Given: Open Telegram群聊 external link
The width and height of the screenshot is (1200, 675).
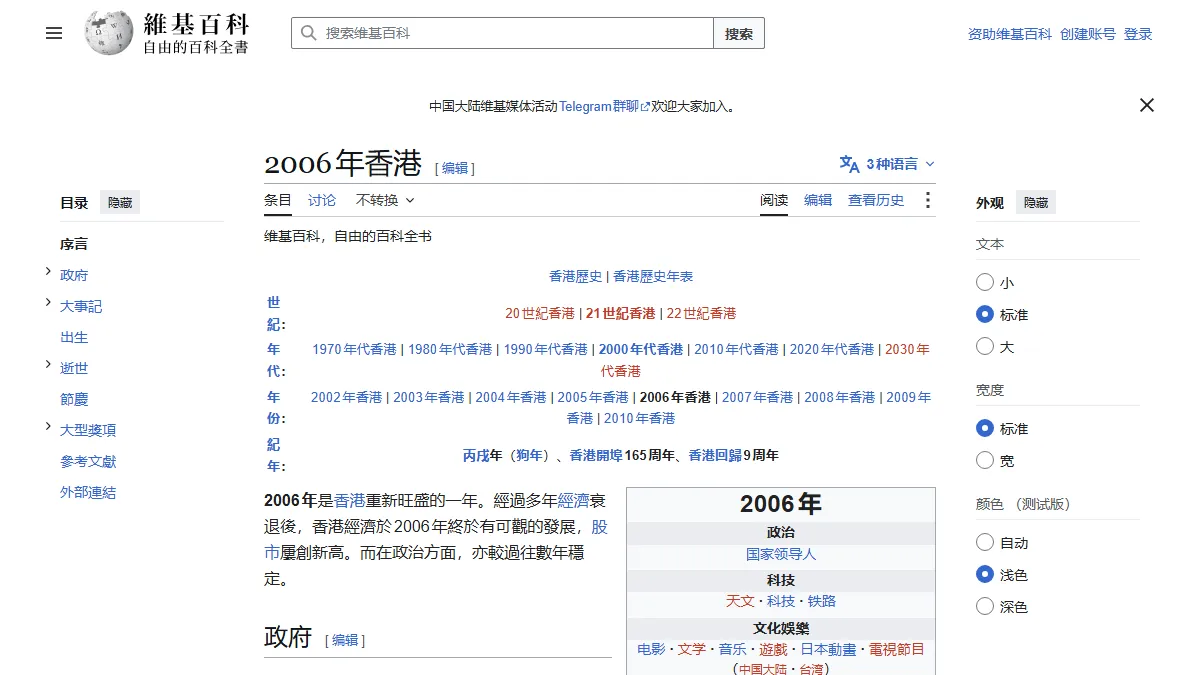Looking at the screenshot, I should [604, 106].
